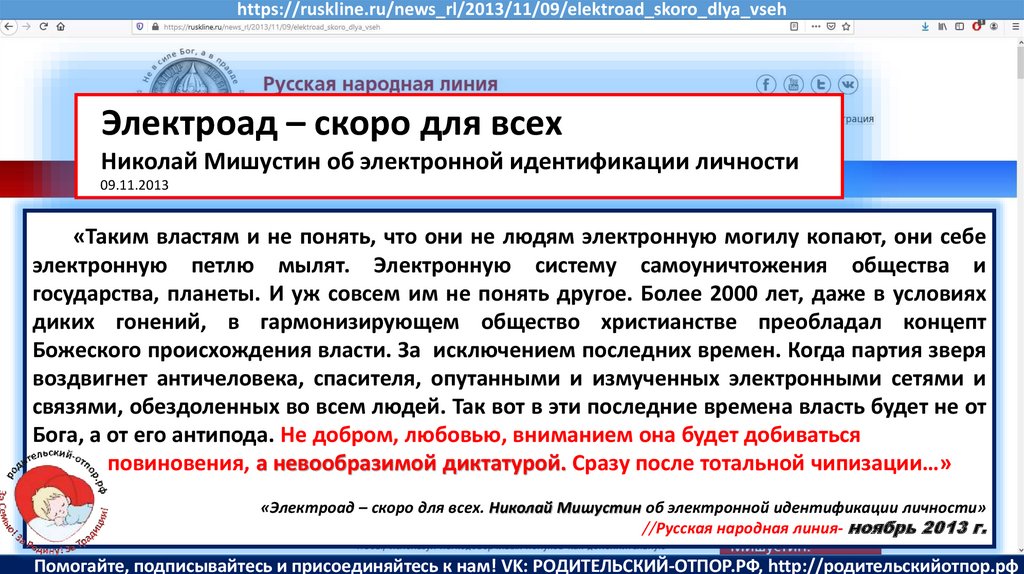This screenshot has height=574, width=1024.
Task: Open the red Opera-style extension icon
Action: coord(977,26)
